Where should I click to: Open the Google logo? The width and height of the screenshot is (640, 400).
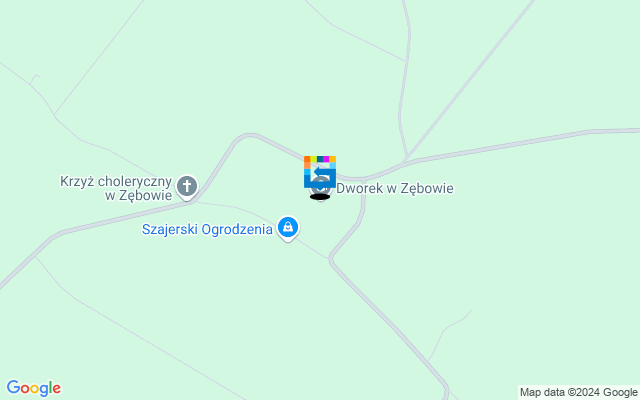[x=34, y=388]
